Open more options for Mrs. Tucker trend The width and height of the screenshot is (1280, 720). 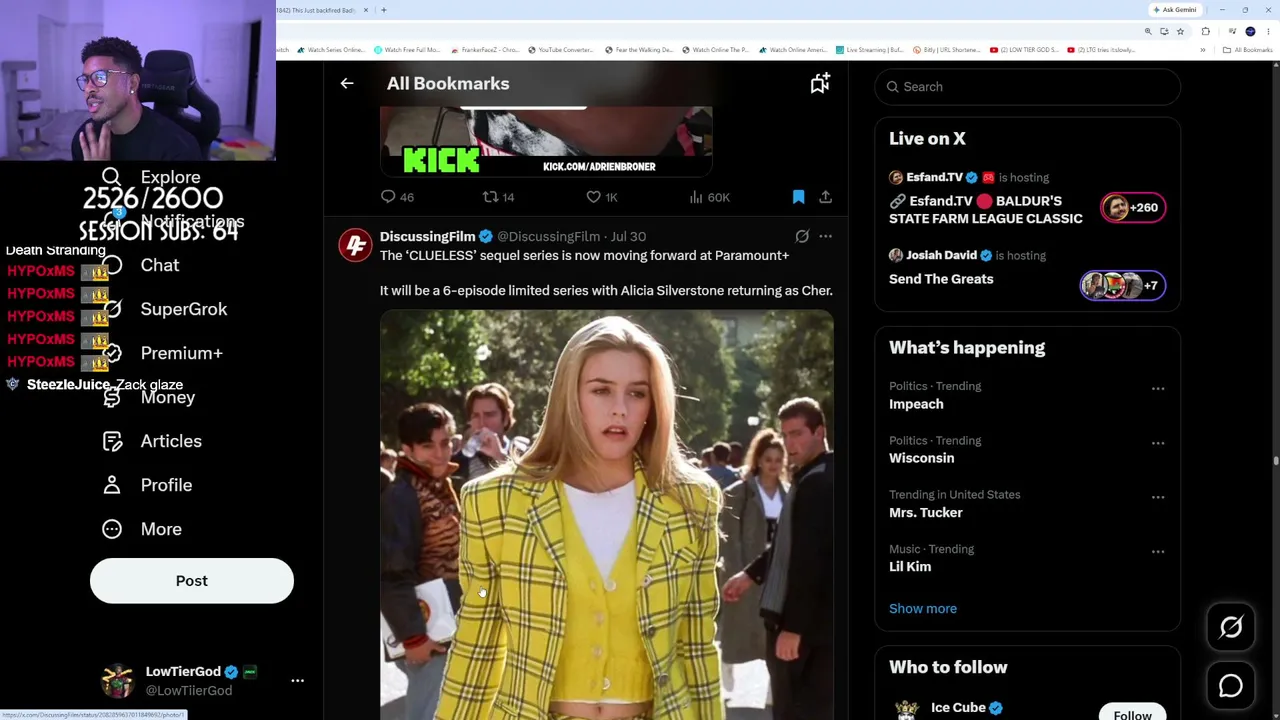tap(1158, 497)
